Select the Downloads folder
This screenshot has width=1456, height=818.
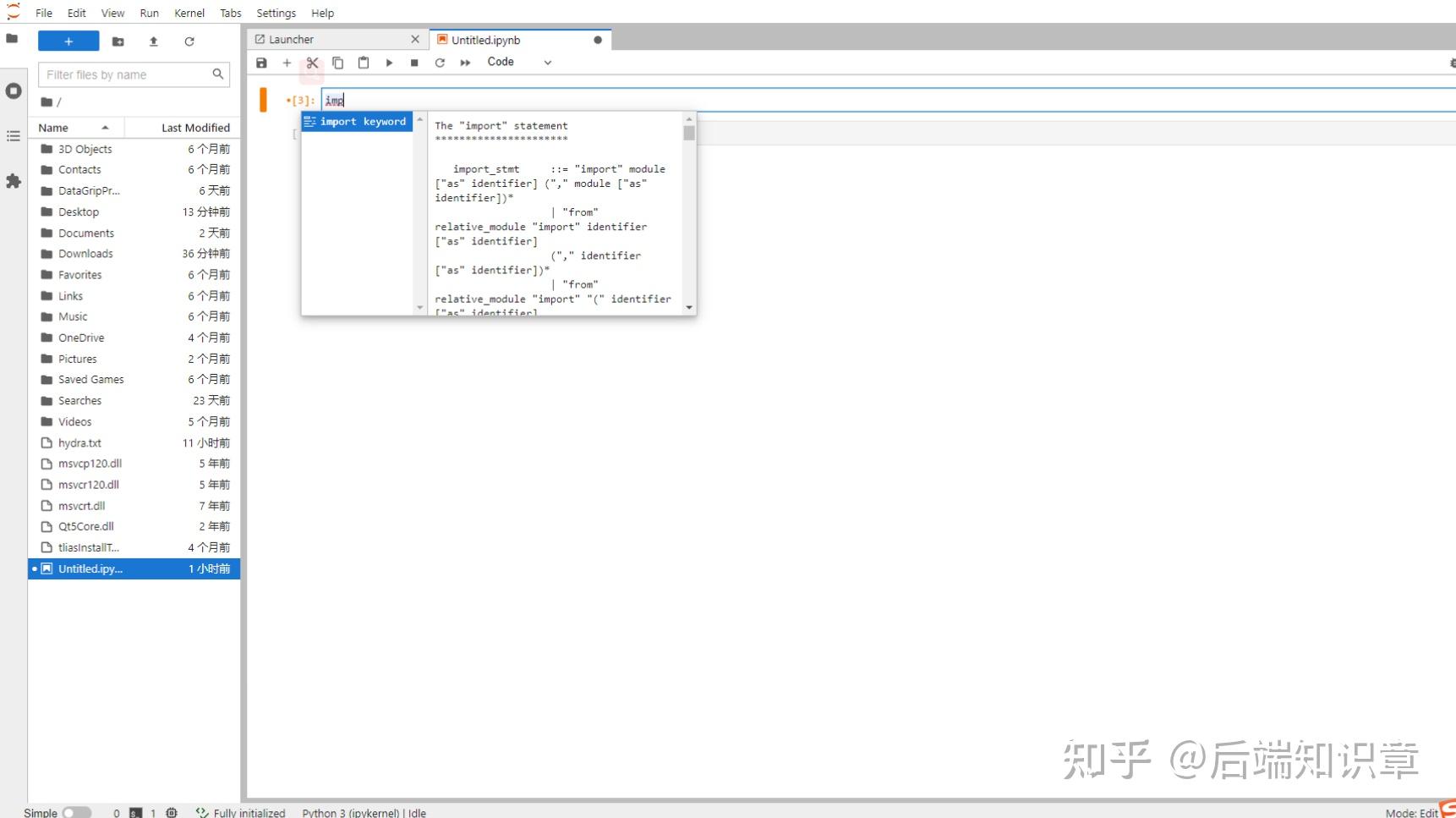click(134, 254)
